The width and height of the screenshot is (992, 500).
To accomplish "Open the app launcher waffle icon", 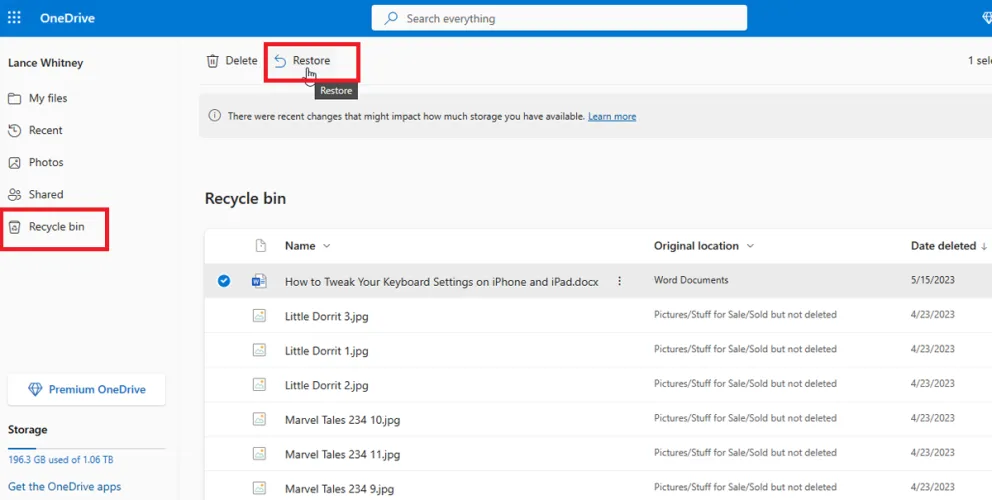I will point(14,18).
